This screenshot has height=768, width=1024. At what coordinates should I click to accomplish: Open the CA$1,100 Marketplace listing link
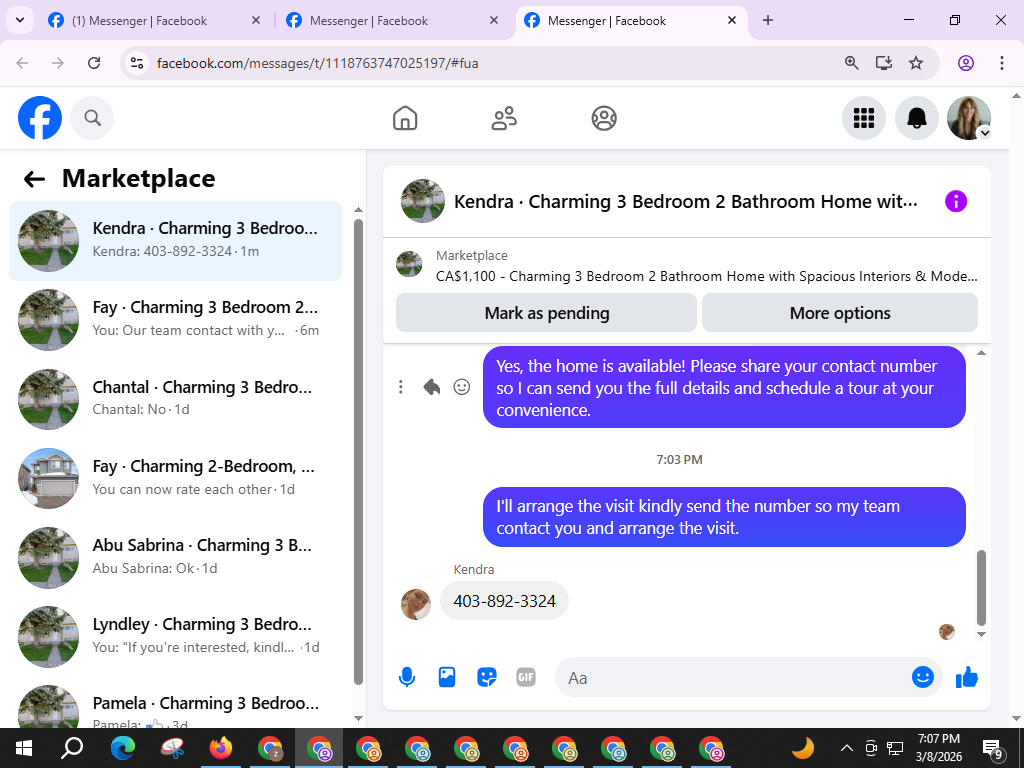(x=707, y=276)
